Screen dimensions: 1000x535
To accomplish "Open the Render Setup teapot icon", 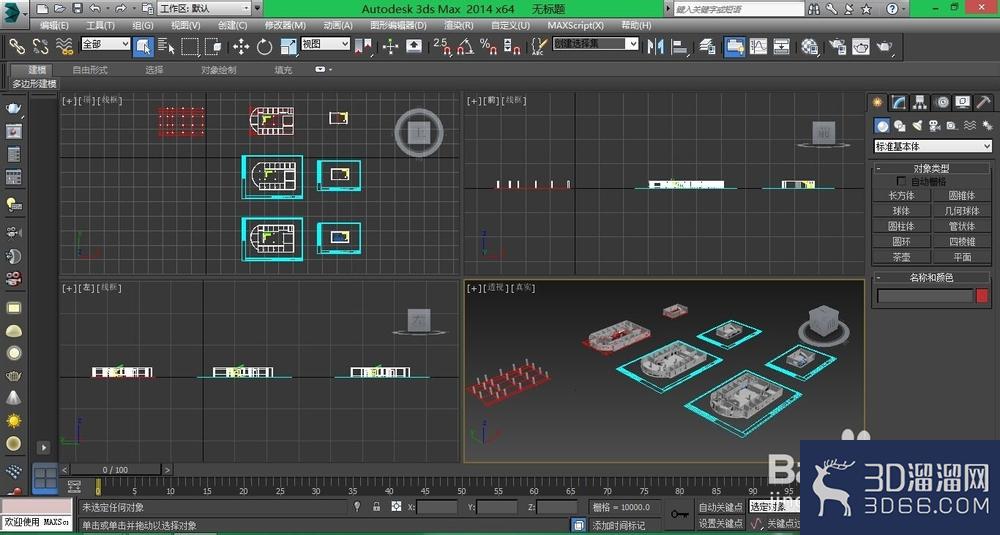I will [837, 46].
